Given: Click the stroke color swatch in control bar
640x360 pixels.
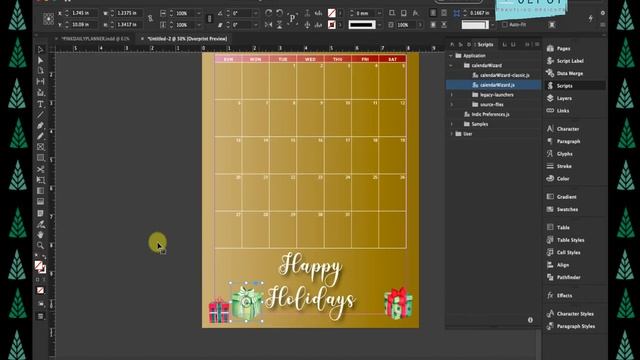Looking at the screenshot, I should tap(331, 25).
